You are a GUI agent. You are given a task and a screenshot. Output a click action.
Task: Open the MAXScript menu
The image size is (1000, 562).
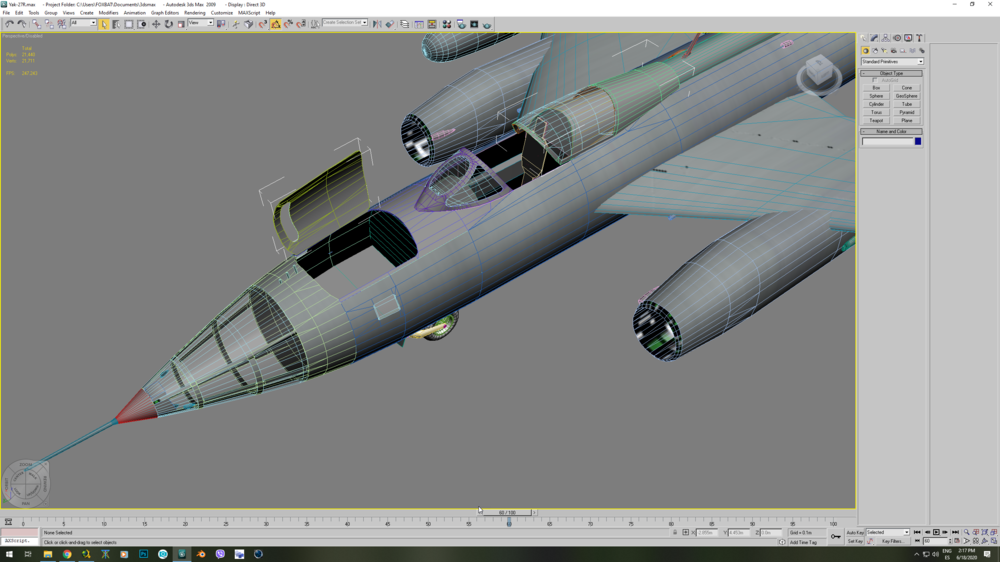(249, 13)
